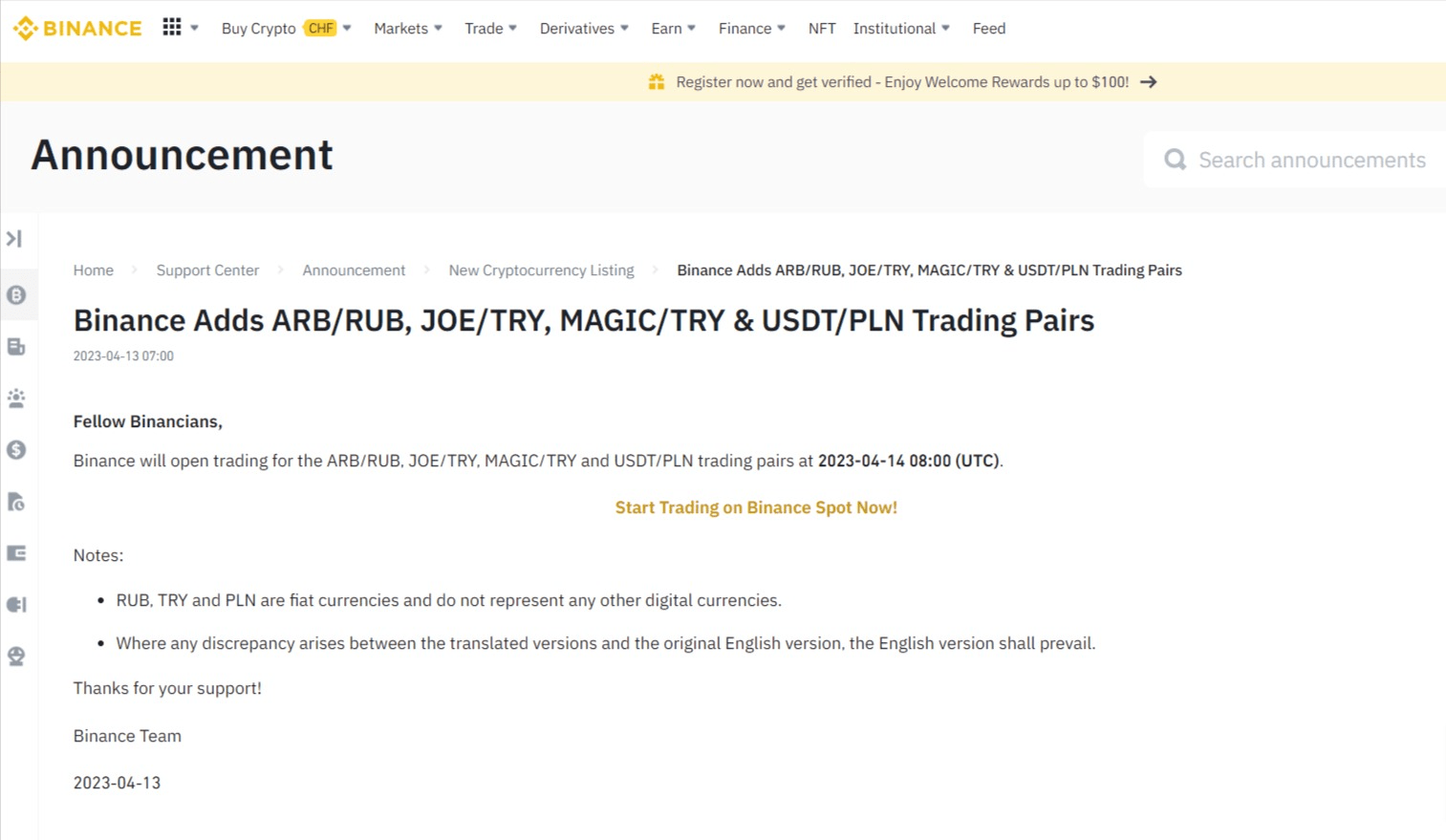Open the Derivatives dropdown menu
The width and height of the screenshot is (1446, 840).
coord(584,29)
